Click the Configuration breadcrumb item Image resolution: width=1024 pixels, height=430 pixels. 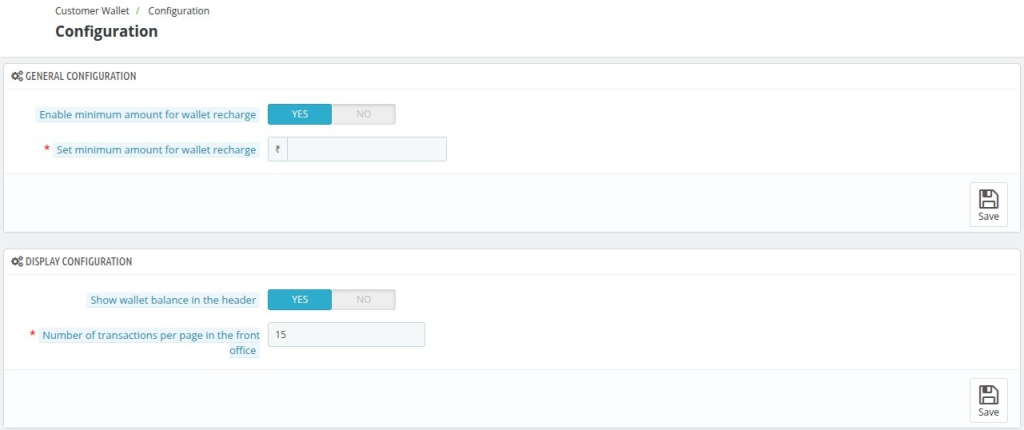(x=179, y=11)
